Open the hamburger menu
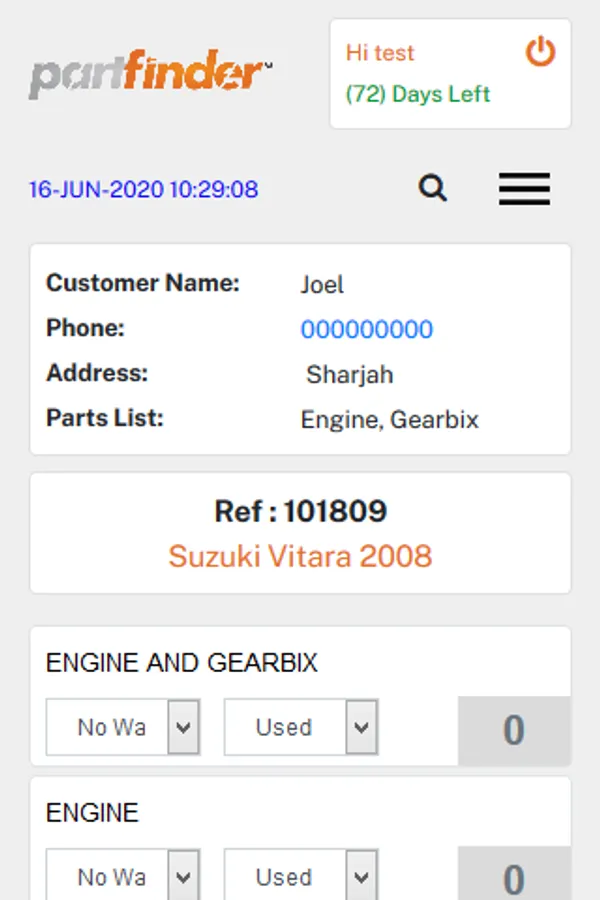The height and width of the screenshot is (900, 600). [524, 188]
